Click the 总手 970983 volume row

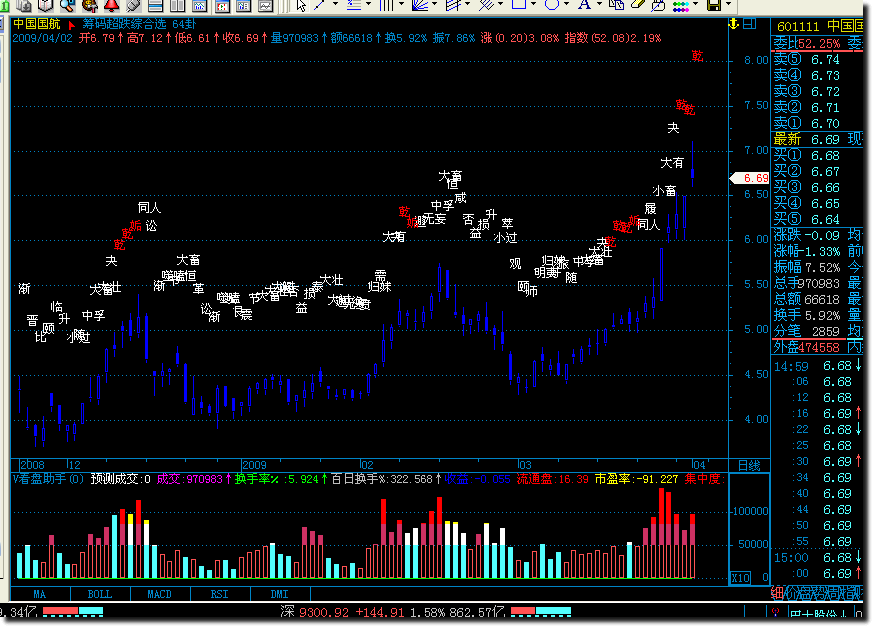click(x=806, y=284)
